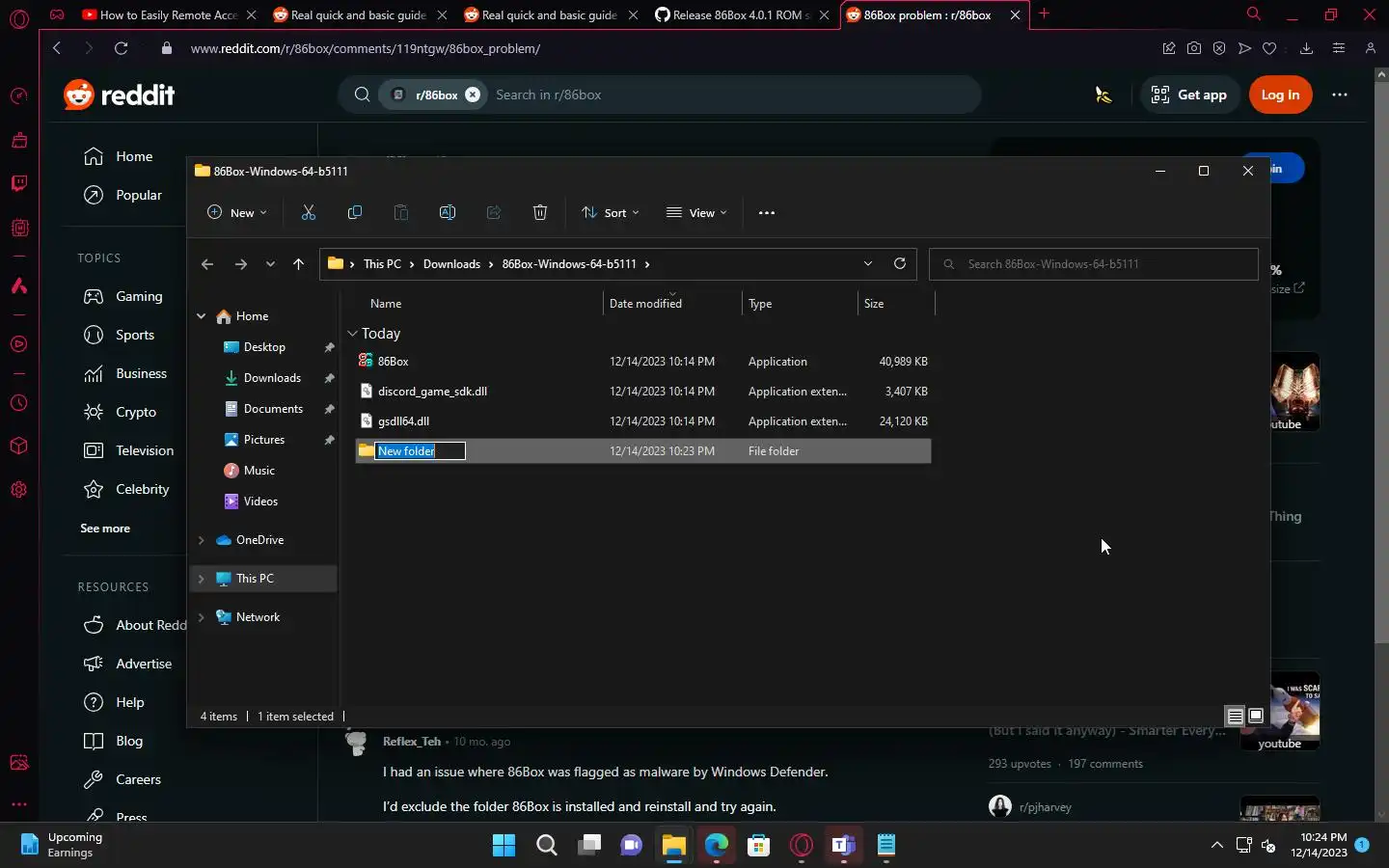The width and height of the screenshot is (1389, 868).
Task: Select discord_game_sdk.dll file
Action: 642,392
